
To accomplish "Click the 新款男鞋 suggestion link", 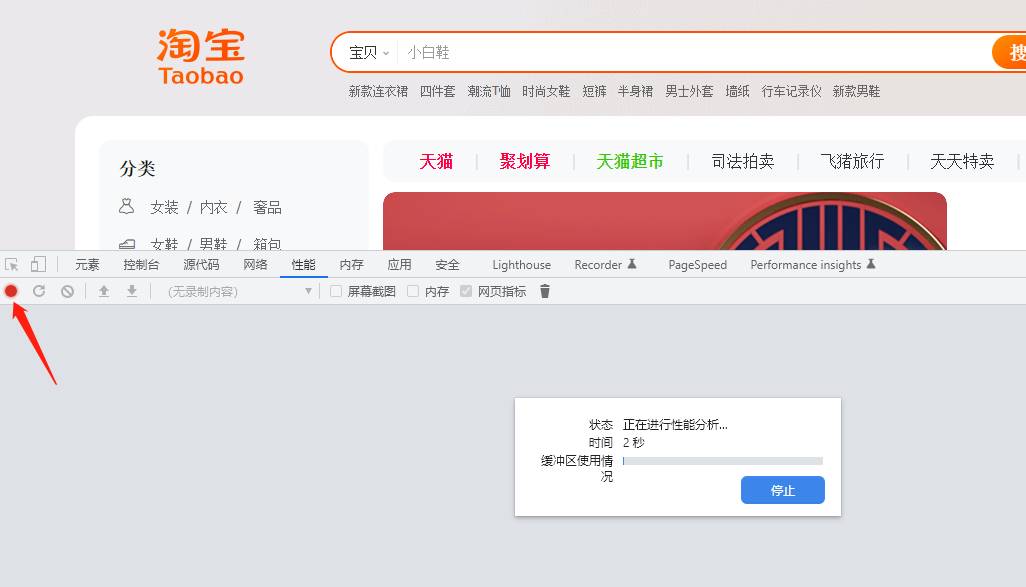I will 857,91.
